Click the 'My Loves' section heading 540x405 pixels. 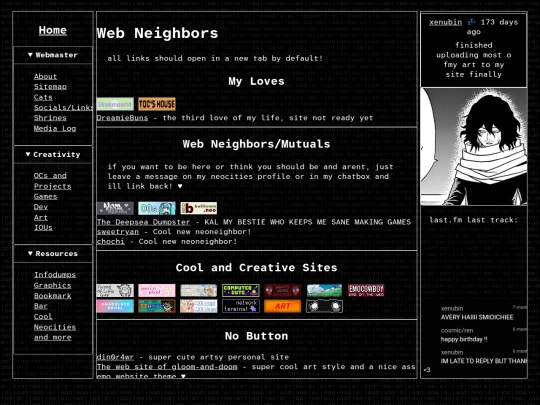click(x=257, y=81)
